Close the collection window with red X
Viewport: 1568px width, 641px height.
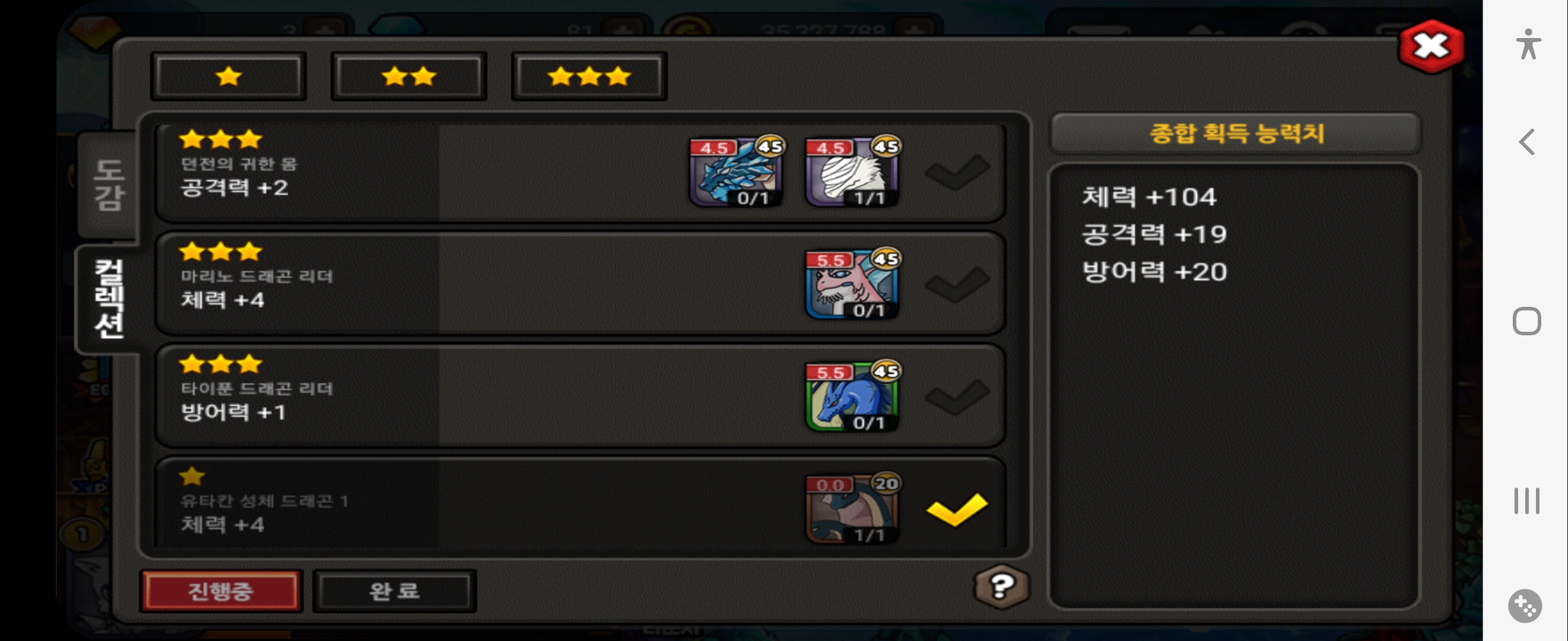1431,46
